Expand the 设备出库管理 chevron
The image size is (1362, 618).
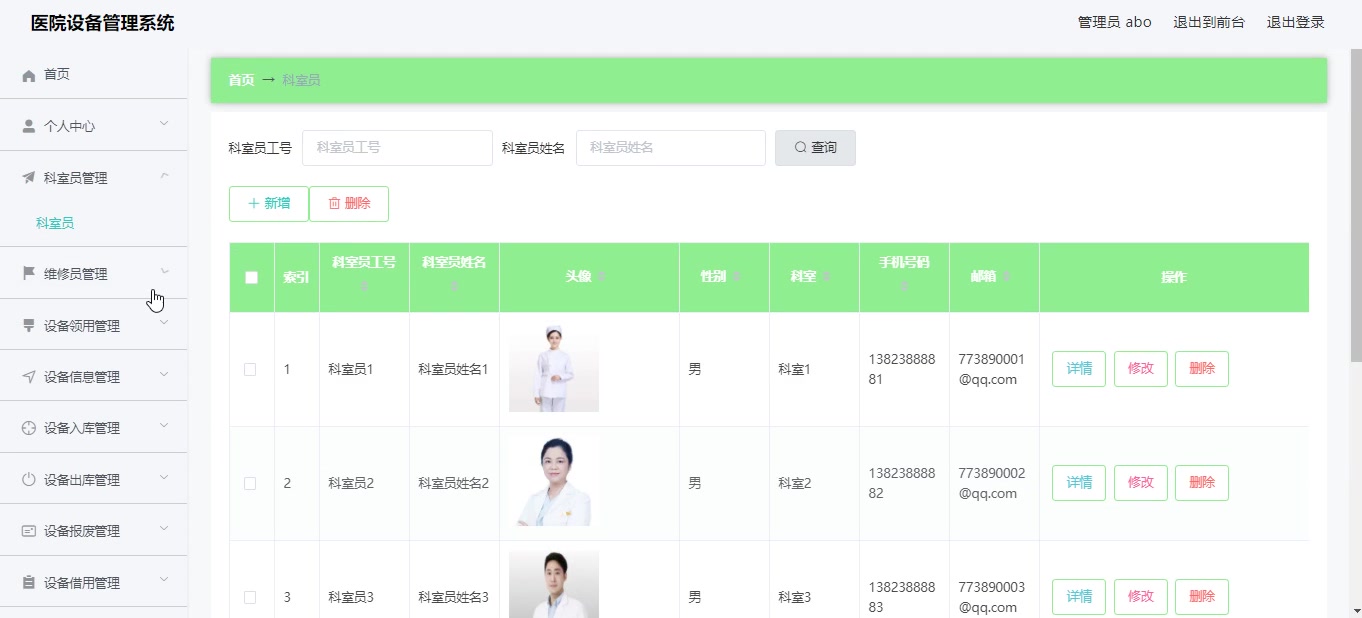coord(164,478)
